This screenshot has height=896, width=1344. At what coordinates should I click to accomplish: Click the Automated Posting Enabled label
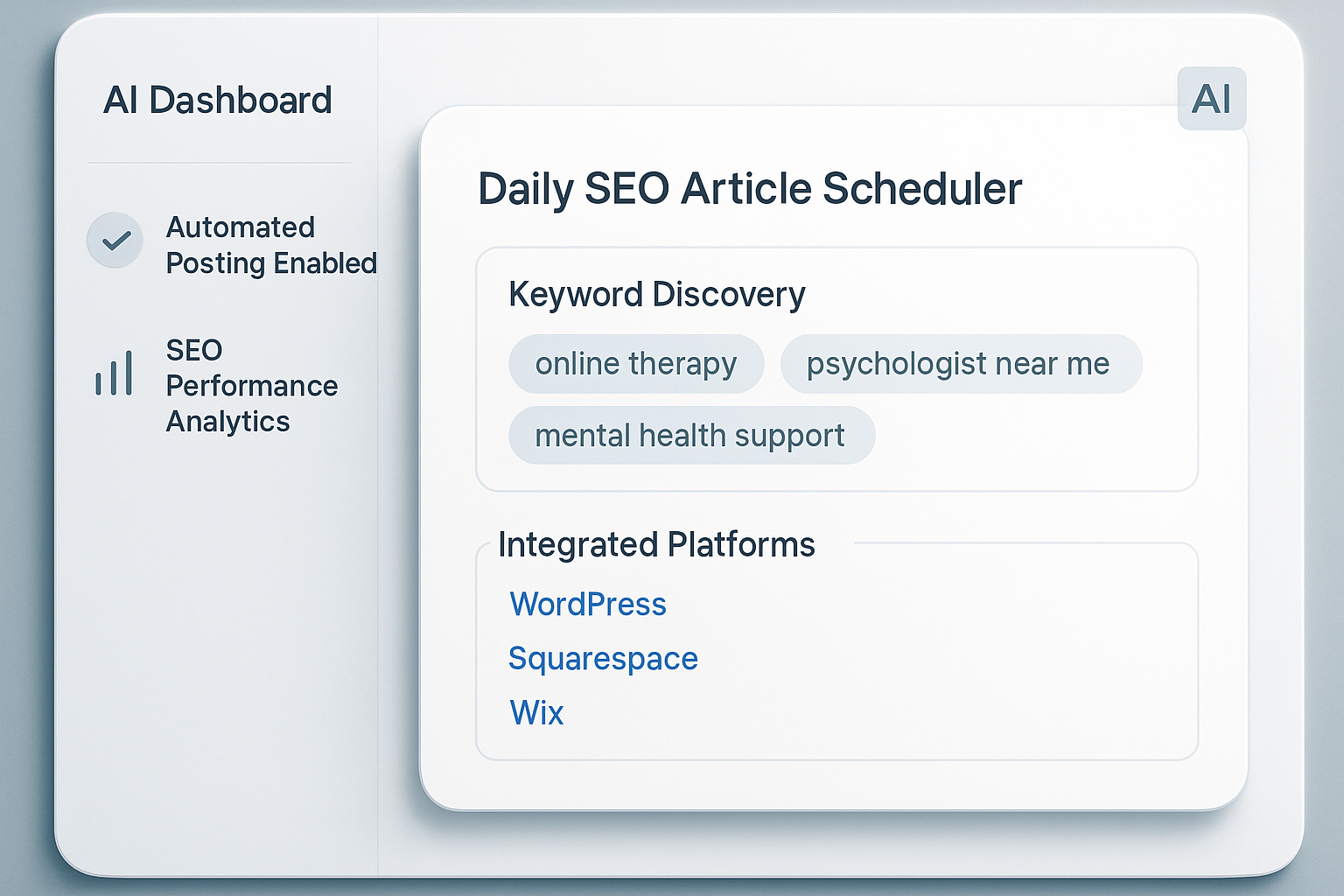click(x=271, y=245)
